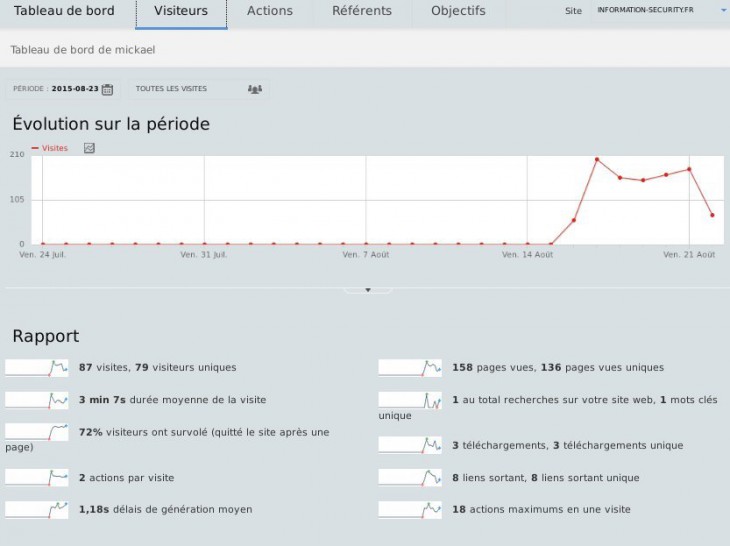
Task: Click the '2 actions par visite' text
Action: tap(126, 478)
